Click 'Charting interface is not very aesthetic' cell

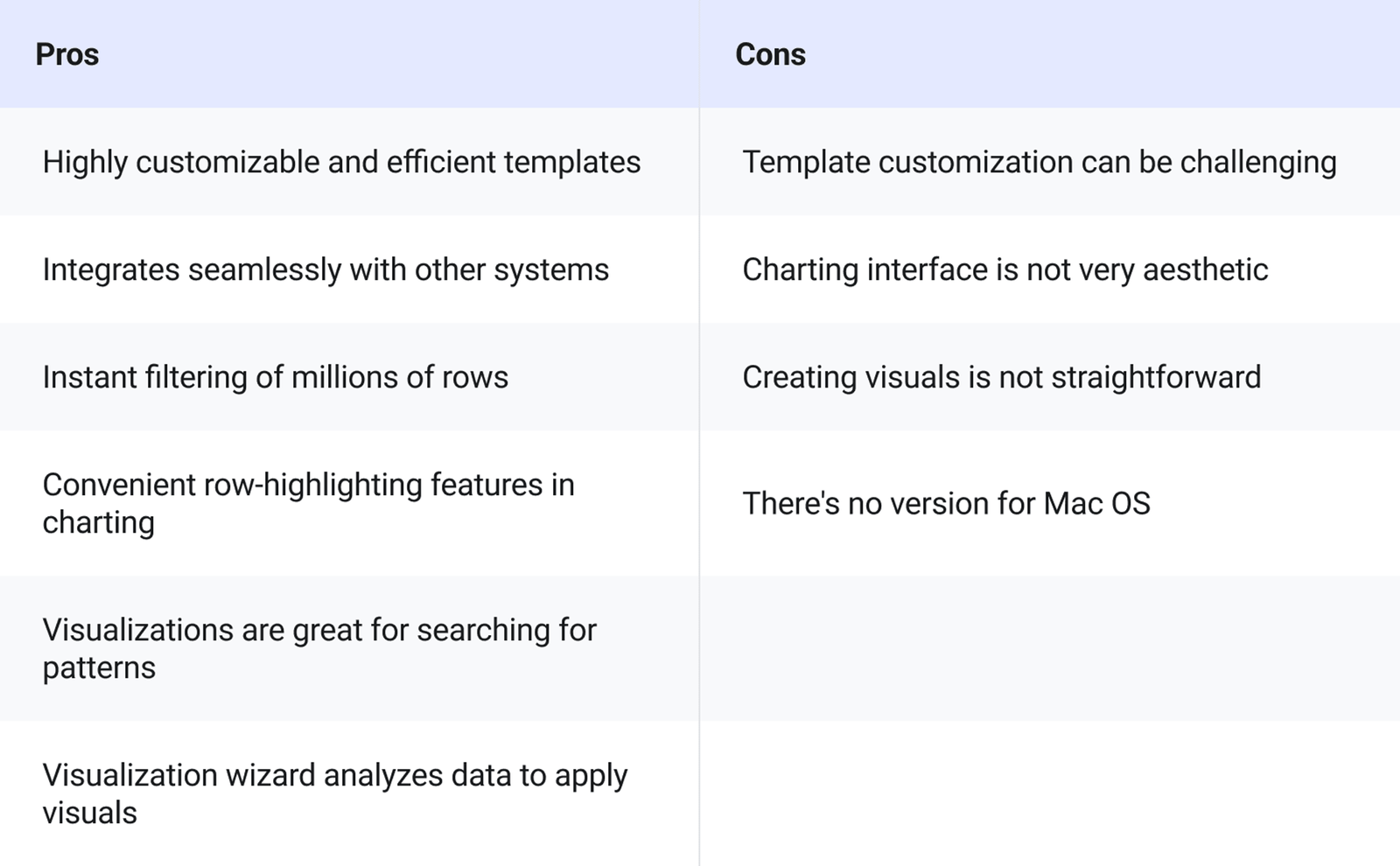coord(1004,269)
